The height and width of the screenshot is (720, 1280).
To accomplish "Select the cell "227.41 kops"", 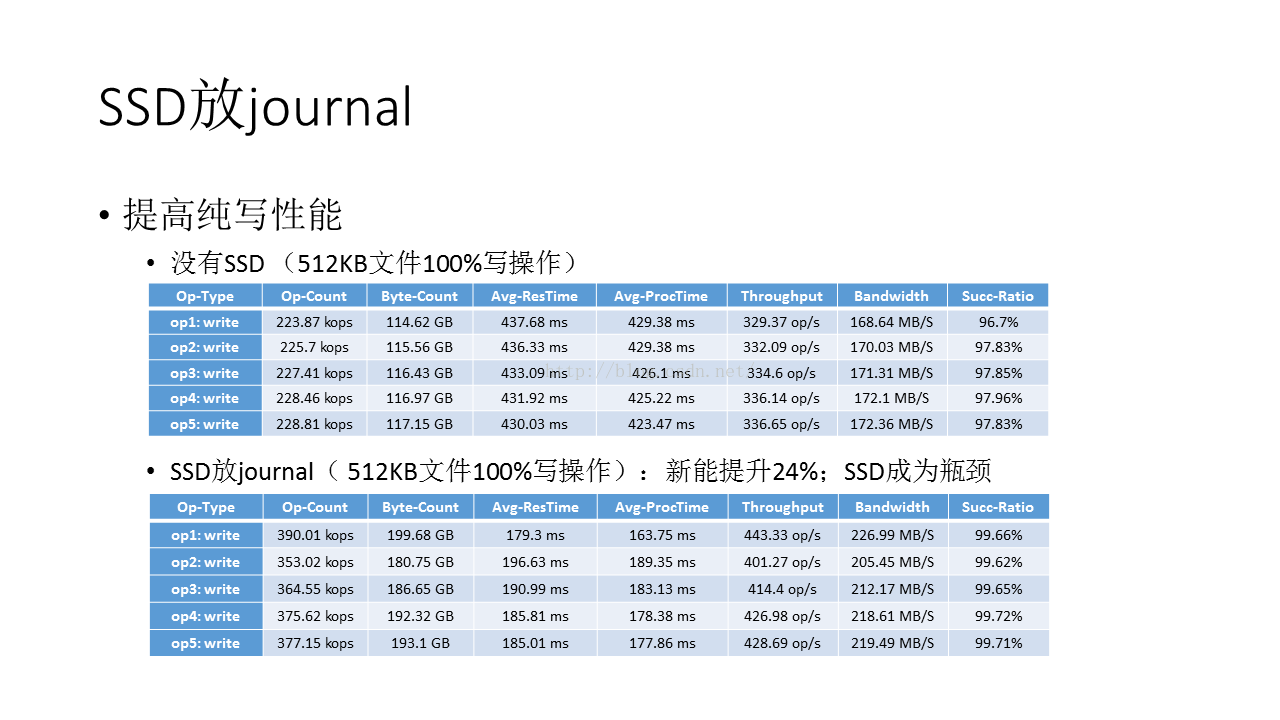I will [x=314, y=373].
